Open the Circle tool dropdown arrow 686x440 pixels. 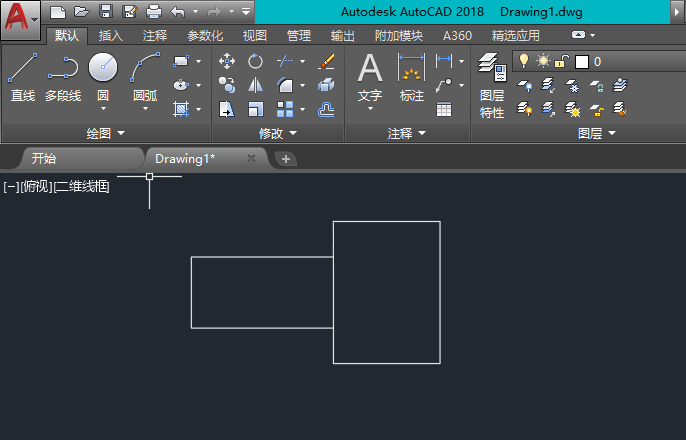coord(103,108)
